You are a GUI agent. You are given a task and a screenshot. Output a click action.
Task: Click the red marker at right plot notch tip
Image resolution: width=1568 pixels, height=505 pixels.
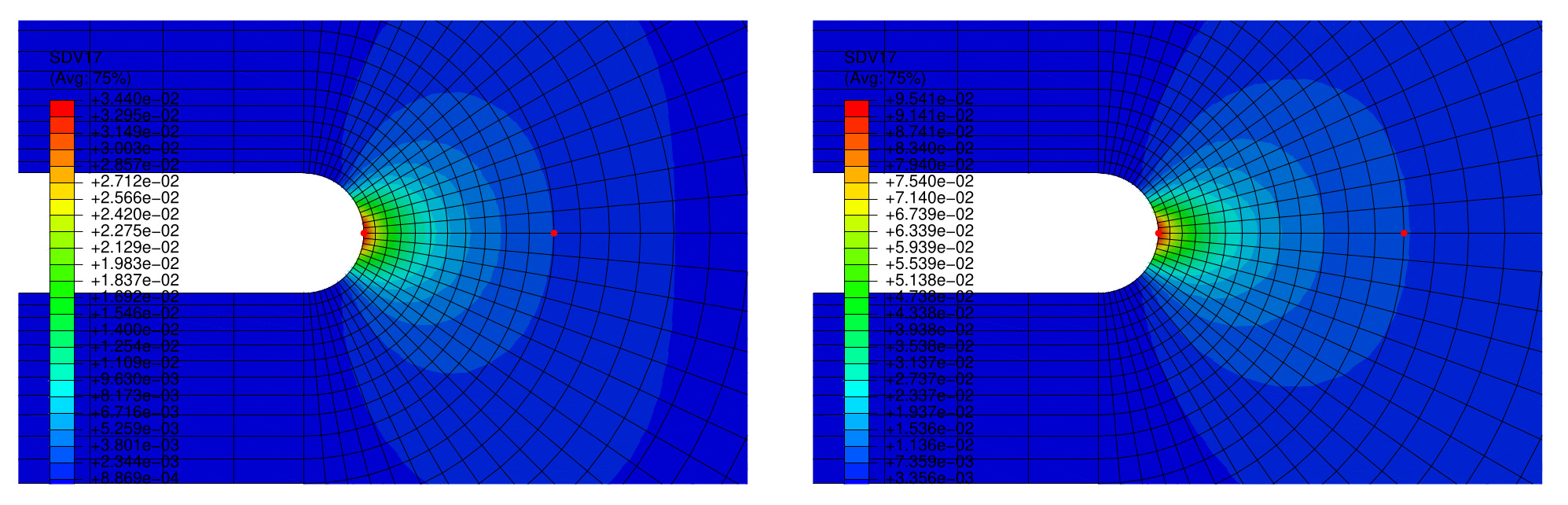[x=1158, y=233]
